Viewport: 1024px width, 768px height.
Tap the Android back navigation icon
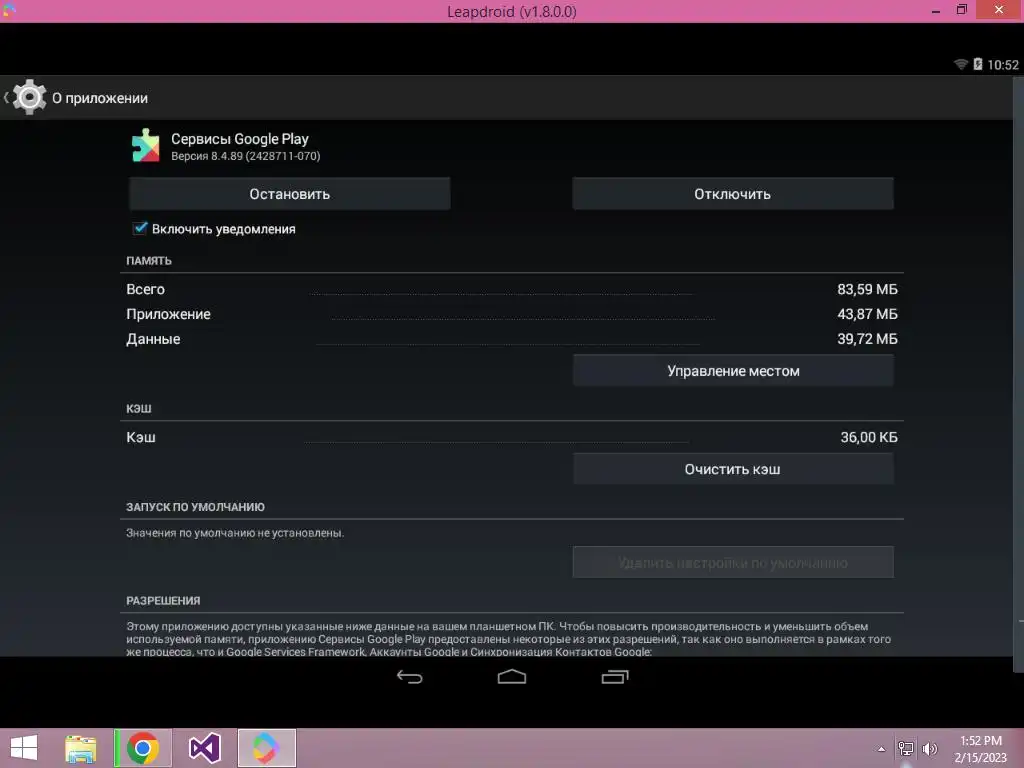pos(409,677)
